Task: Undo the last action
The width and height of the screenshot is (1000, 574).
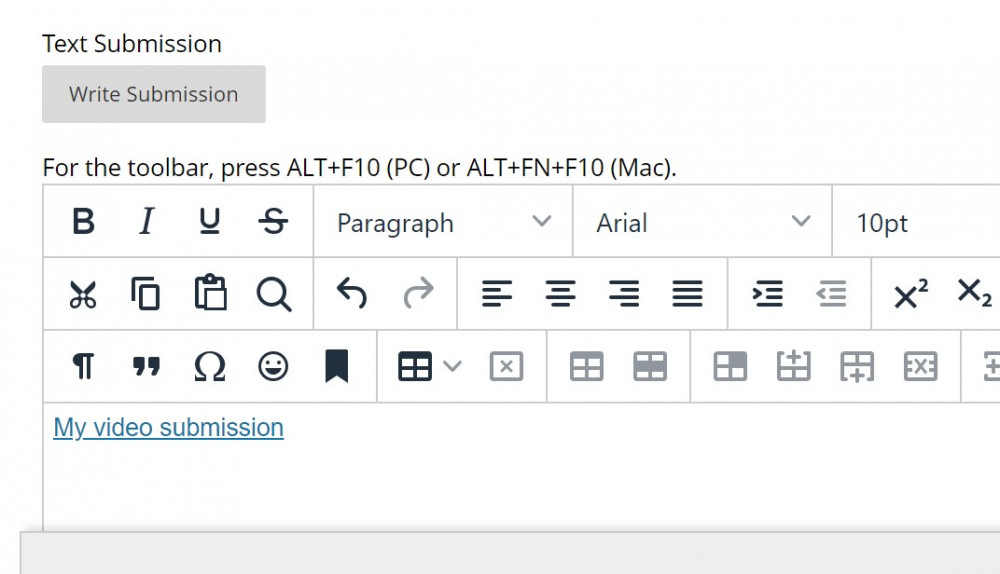Action: pos(351,293)
